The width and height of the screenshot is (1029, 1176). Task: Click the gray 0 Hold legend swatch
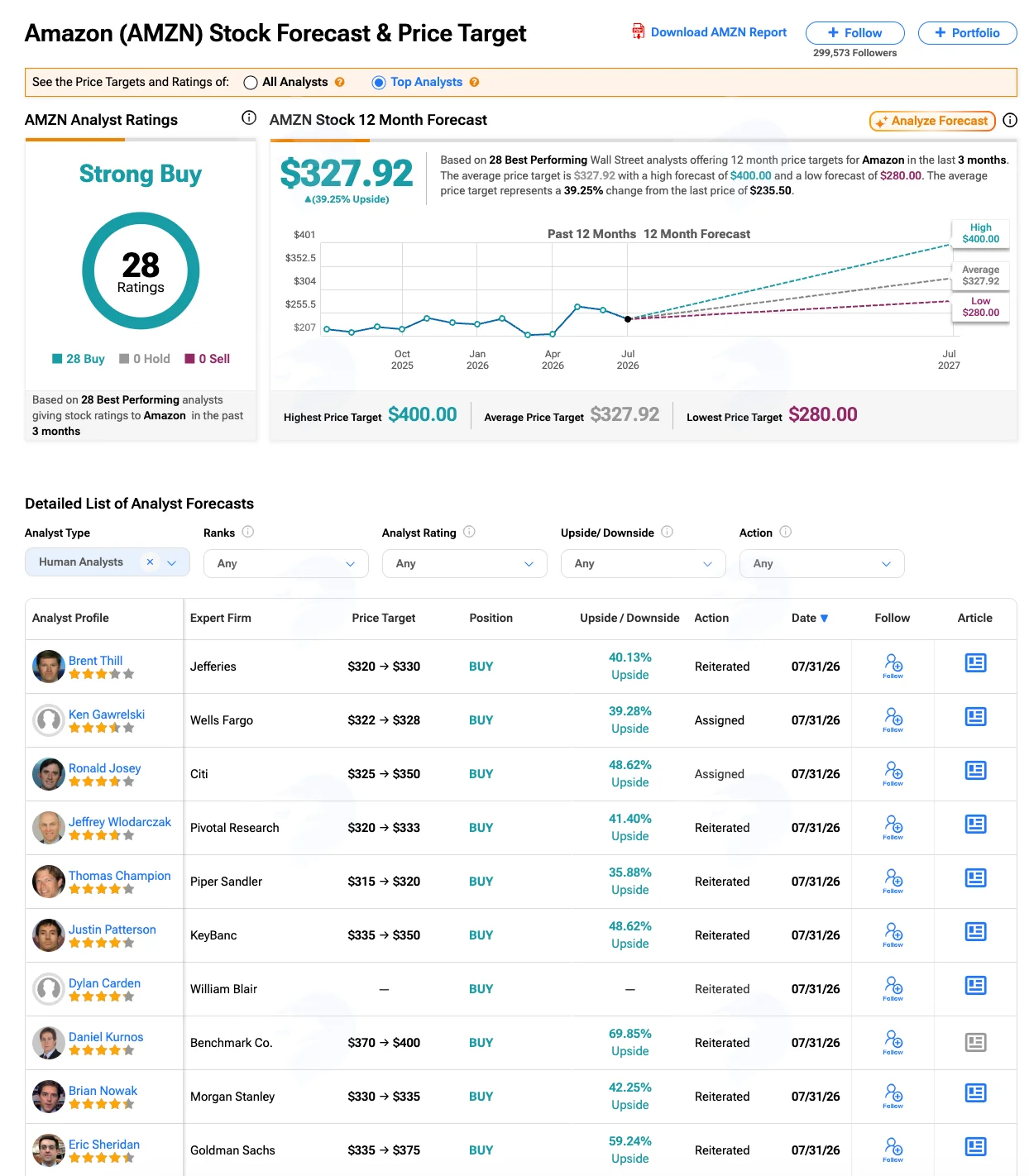(x=124, y=359)
